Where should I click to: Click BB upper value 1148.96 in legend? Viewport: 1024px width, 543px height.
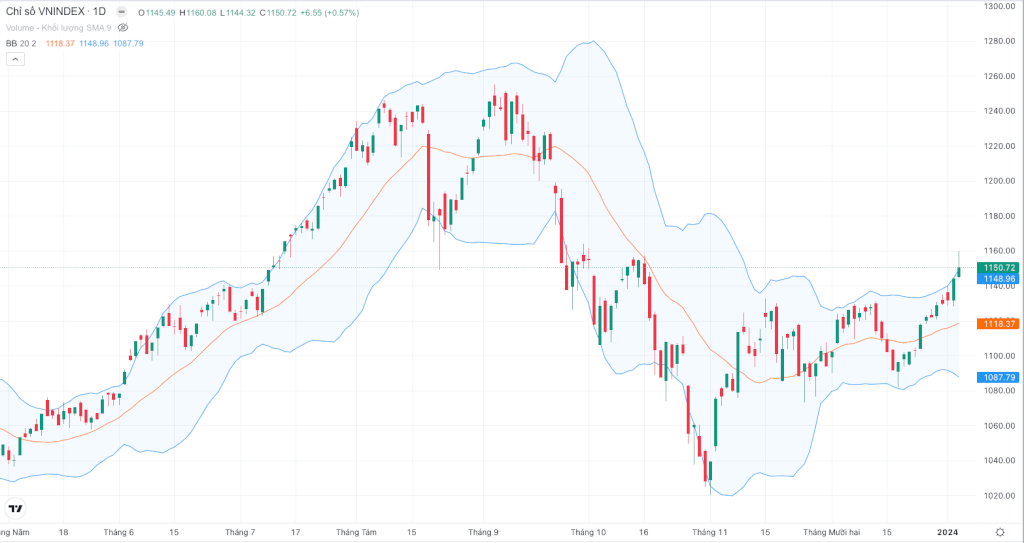94,43
